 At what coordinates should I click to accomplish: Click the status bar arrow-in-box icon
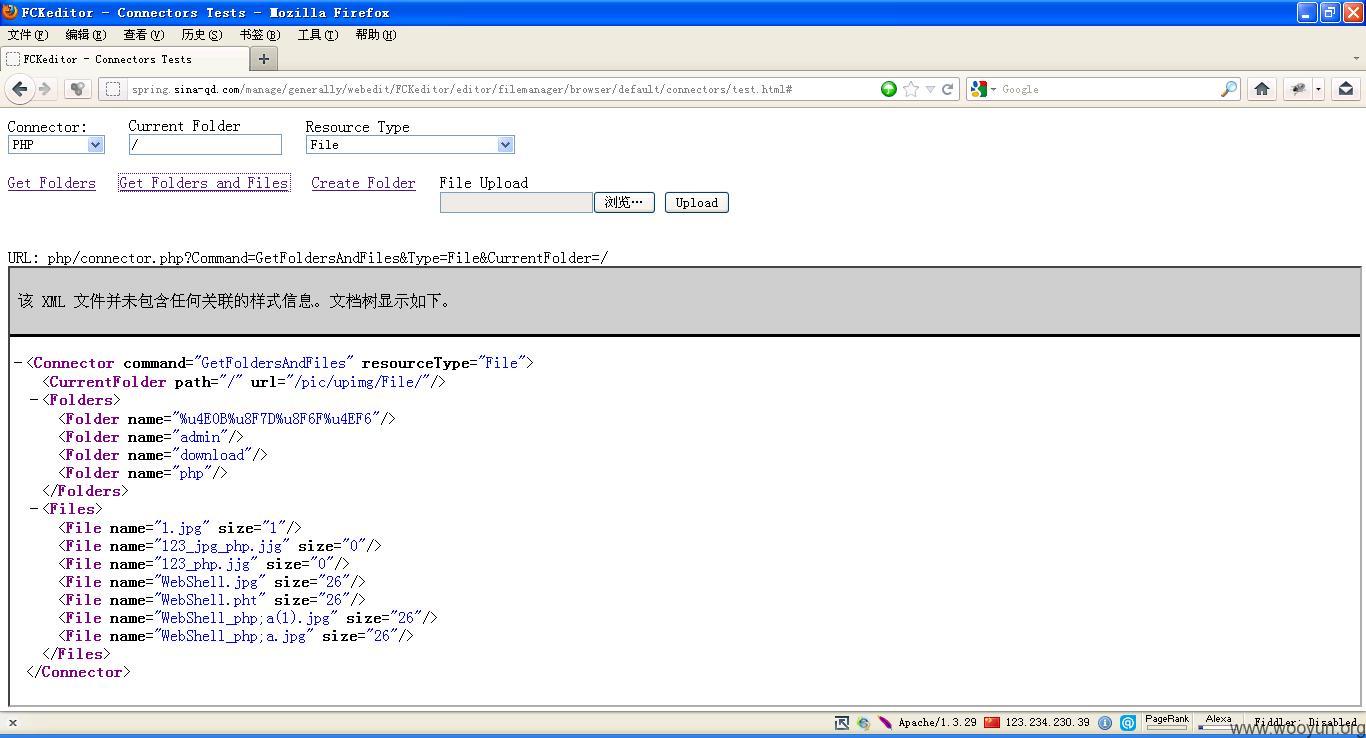841,722
